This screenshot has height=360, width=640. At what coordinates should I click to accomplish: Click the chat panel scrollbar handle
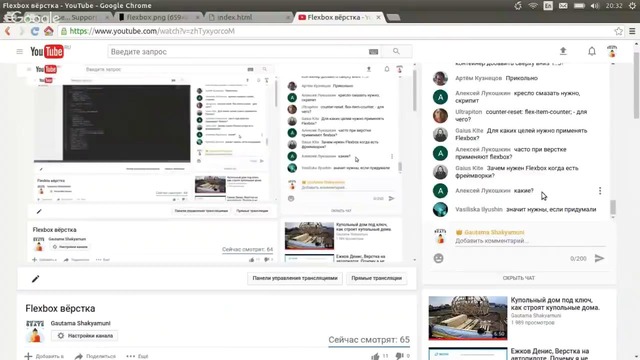(x=613, y=207)
